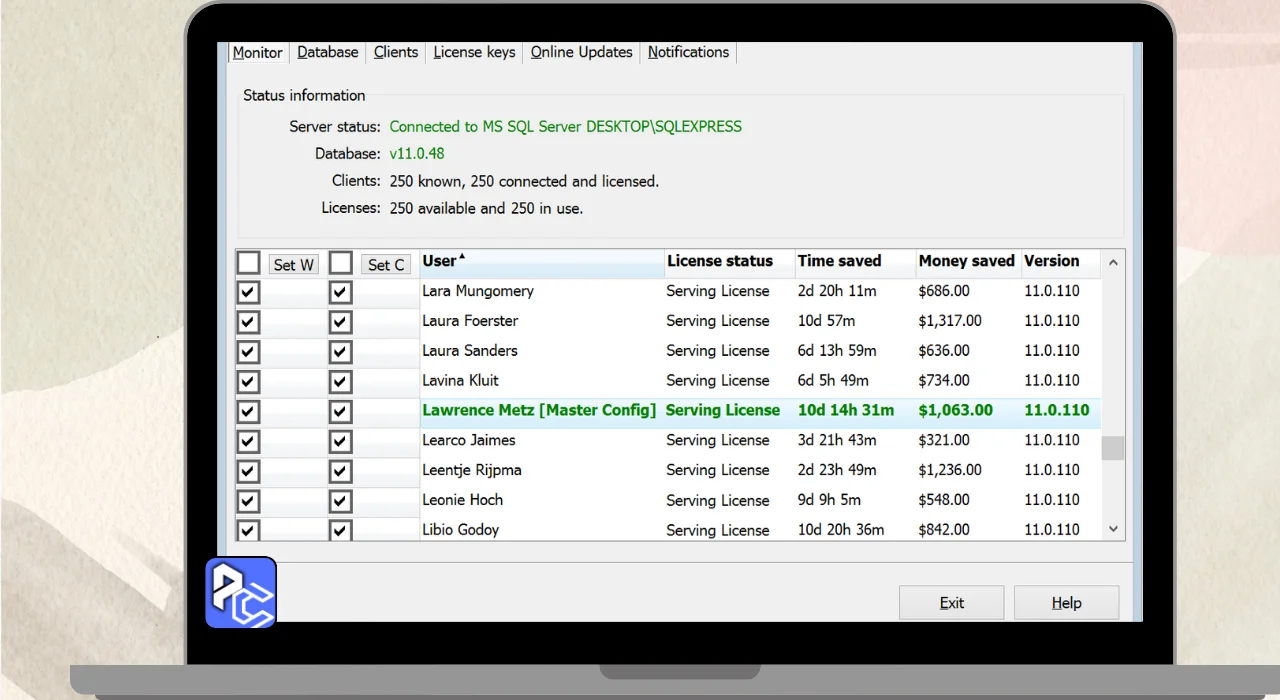
Task: Toggle the header checkbox beside Set C
Action: pos(341,263)
